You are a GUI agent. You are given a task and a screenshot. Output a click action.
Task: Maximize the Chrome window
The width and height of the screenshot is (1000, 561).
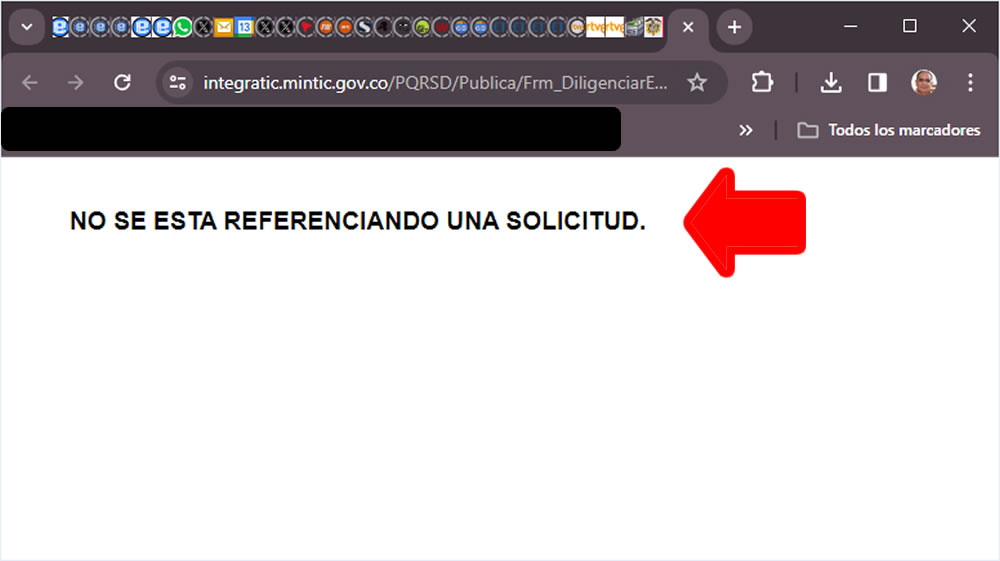coord(909,26)
